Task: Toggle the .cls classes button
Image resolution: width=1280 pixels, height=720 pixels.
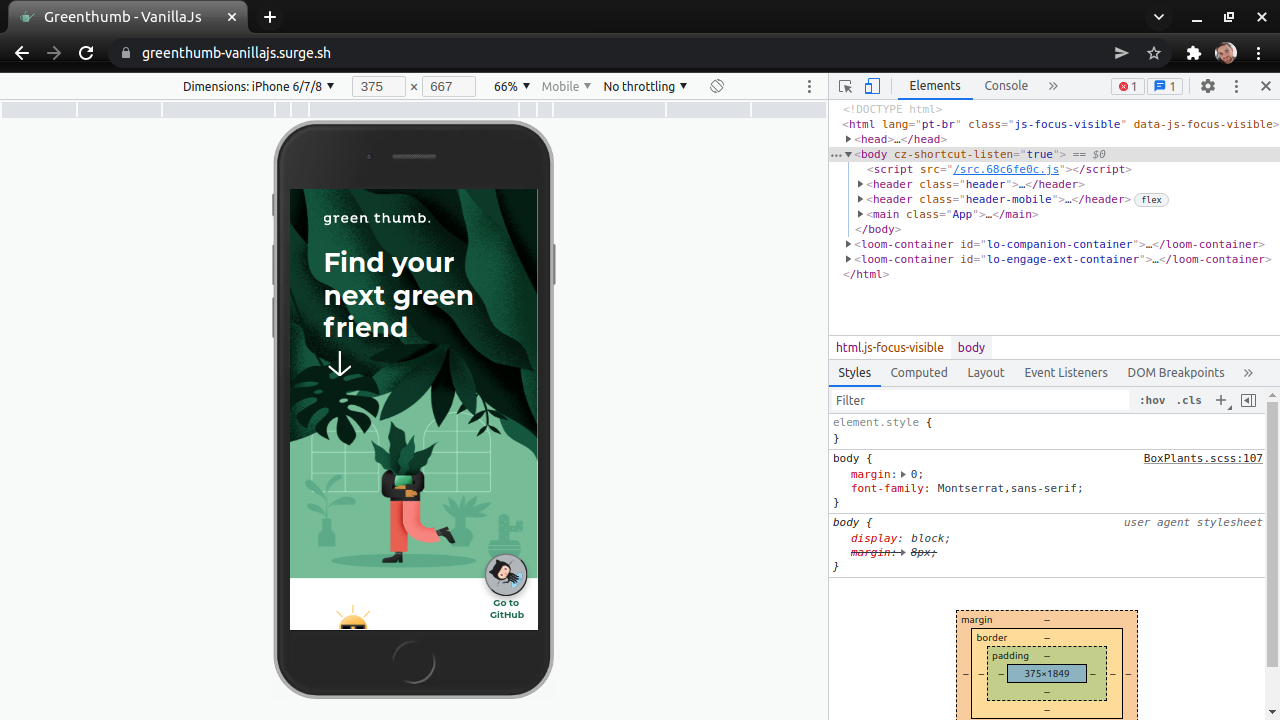Action: (x=1189, y=400)
